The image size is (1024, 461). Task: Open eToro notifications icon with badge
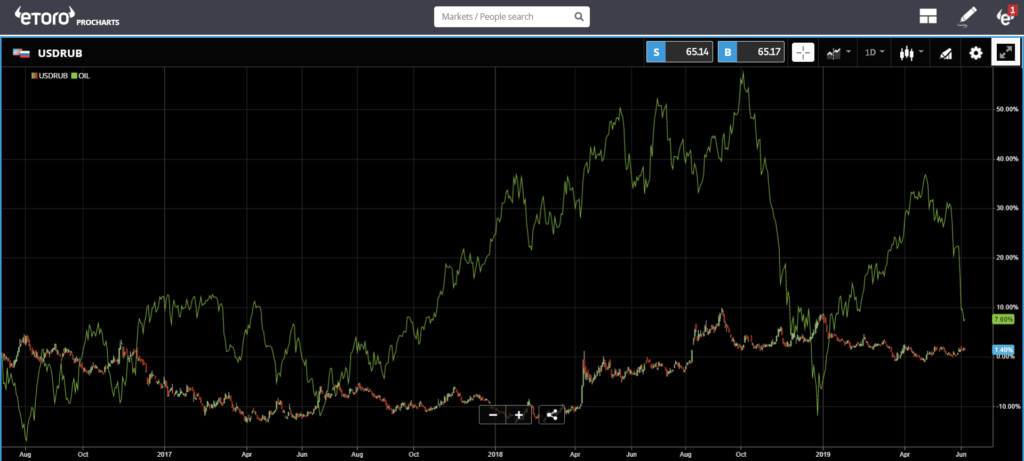pyautogui.click(x=1005, y=16)
